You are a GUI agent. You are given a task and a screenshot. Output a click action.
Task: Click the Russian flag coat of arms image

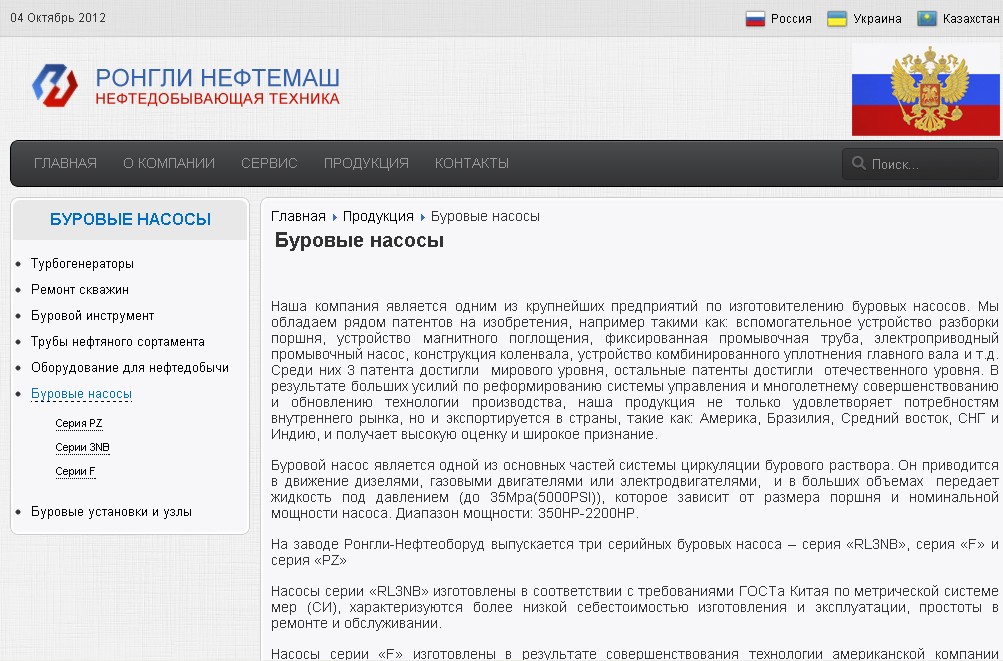(x=927, y=90)
